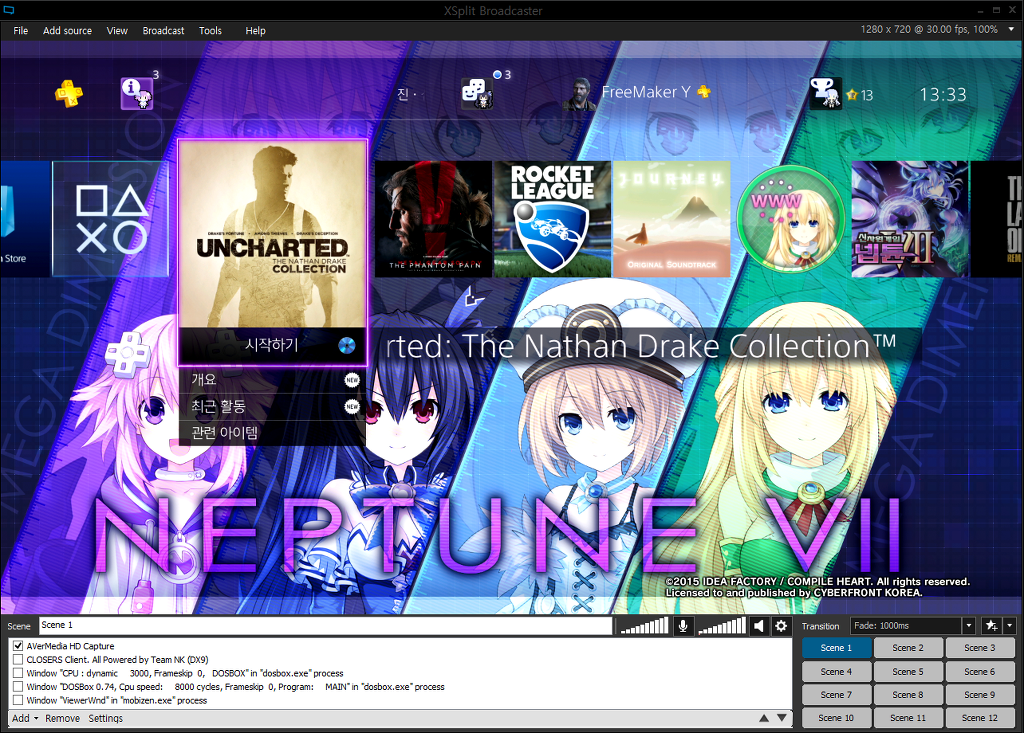
Task: Uncheck AVerMedia HD Capture source
Action: coord(18,645)
